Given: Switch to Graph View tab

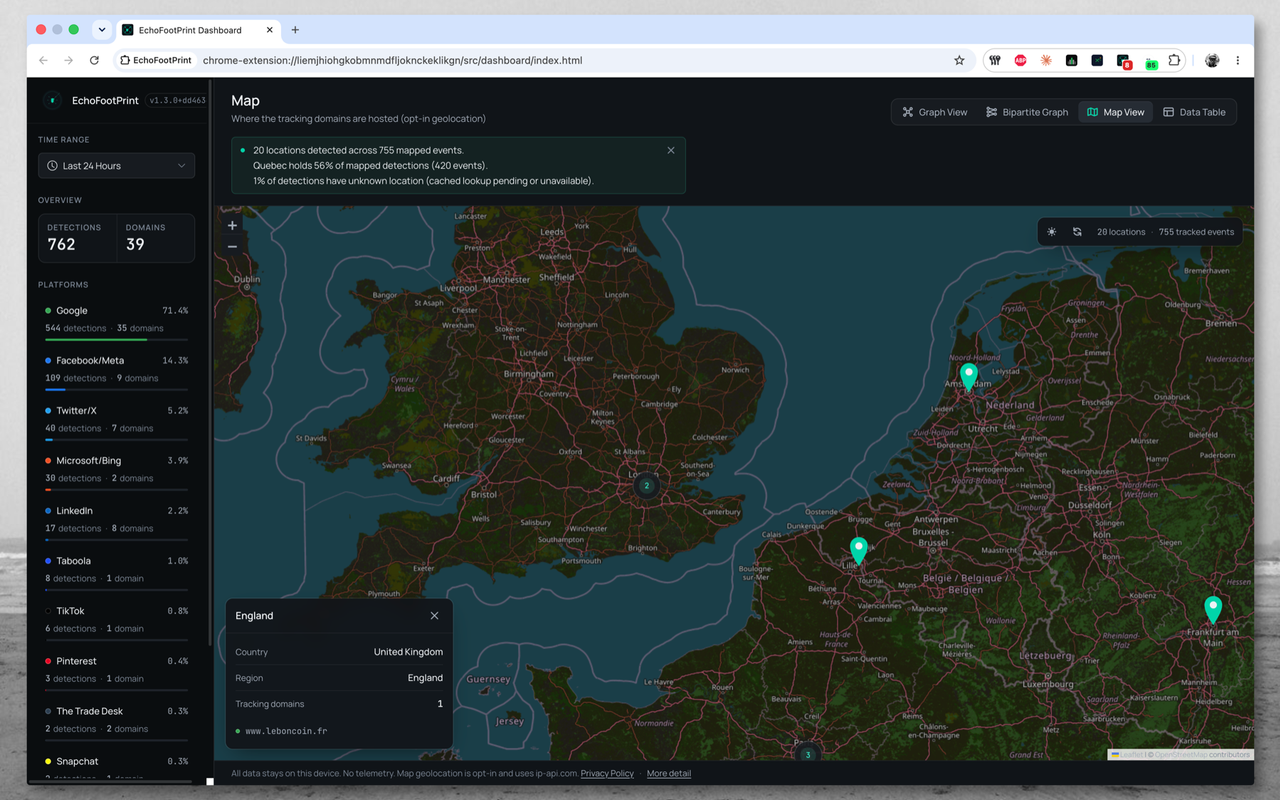Looking at the screenshot, I should [x=935, y=112].
